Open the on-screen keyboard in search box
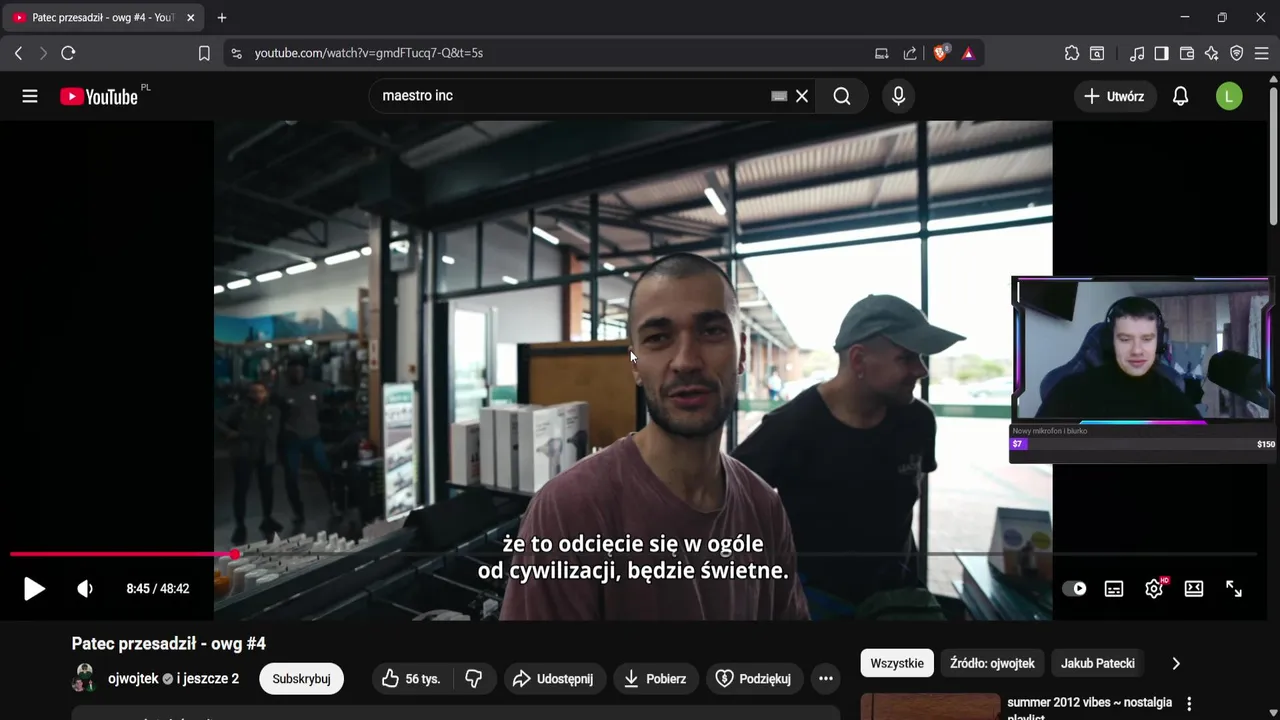 point(779,96)
